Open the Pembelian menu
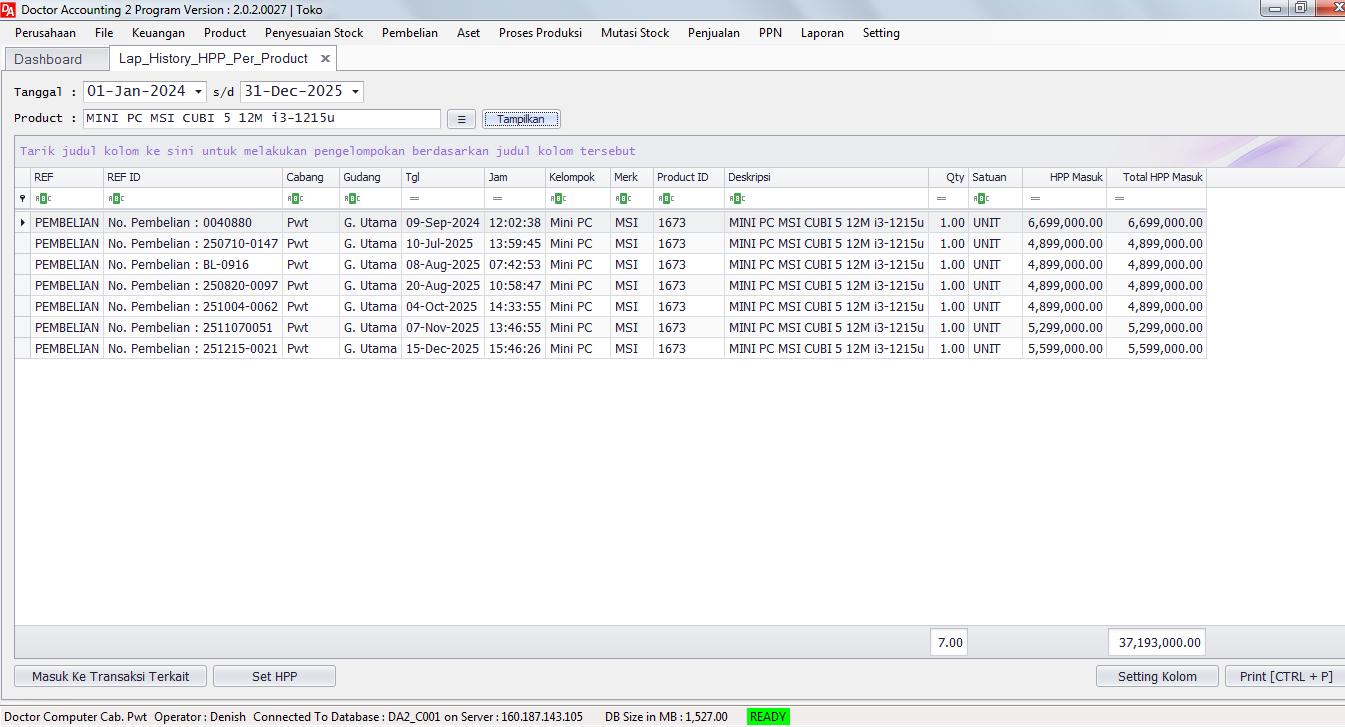Screen dimensions: 1345x727 tap(409, 33)
